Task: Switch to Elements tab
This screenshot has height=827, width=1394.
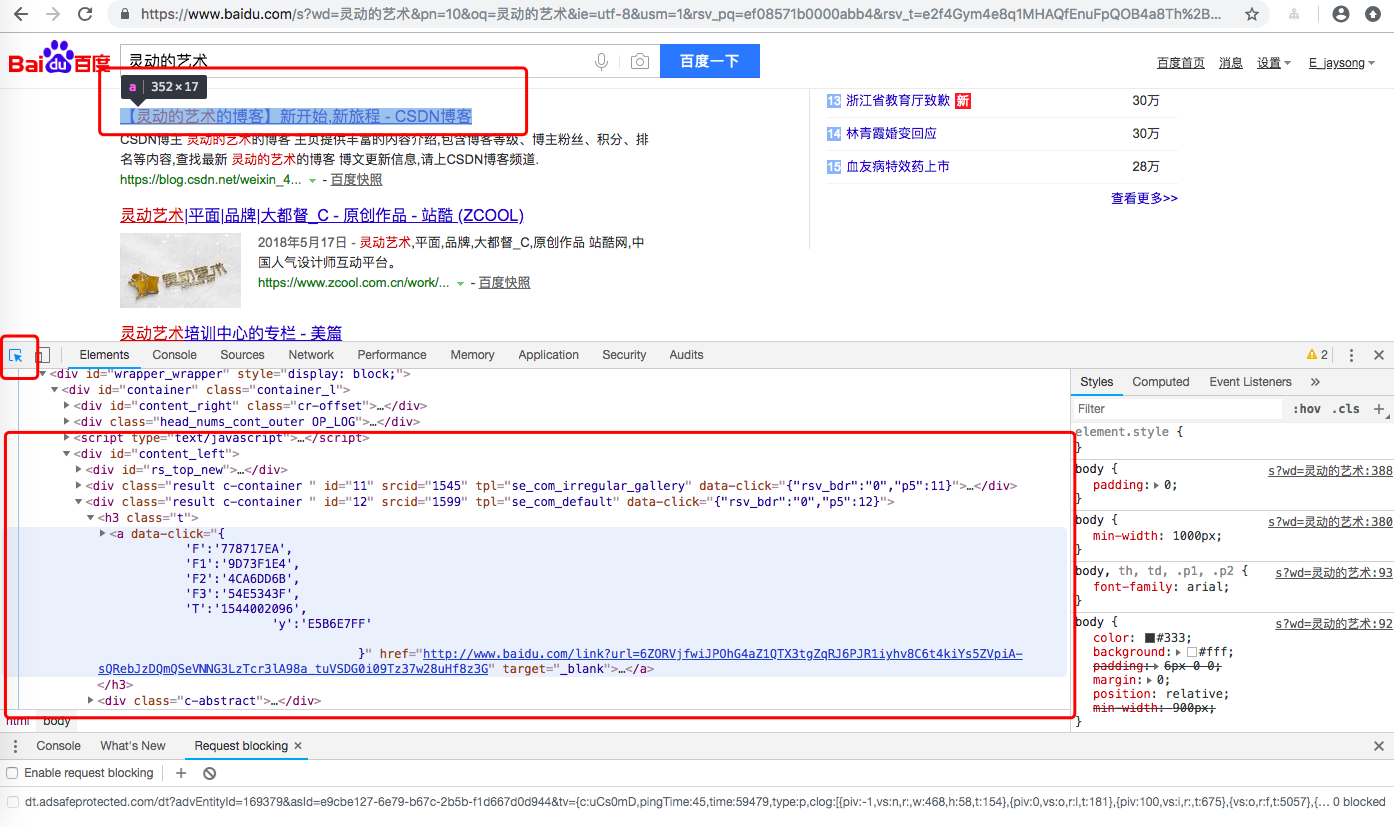Action: click(x=104, y=355)
